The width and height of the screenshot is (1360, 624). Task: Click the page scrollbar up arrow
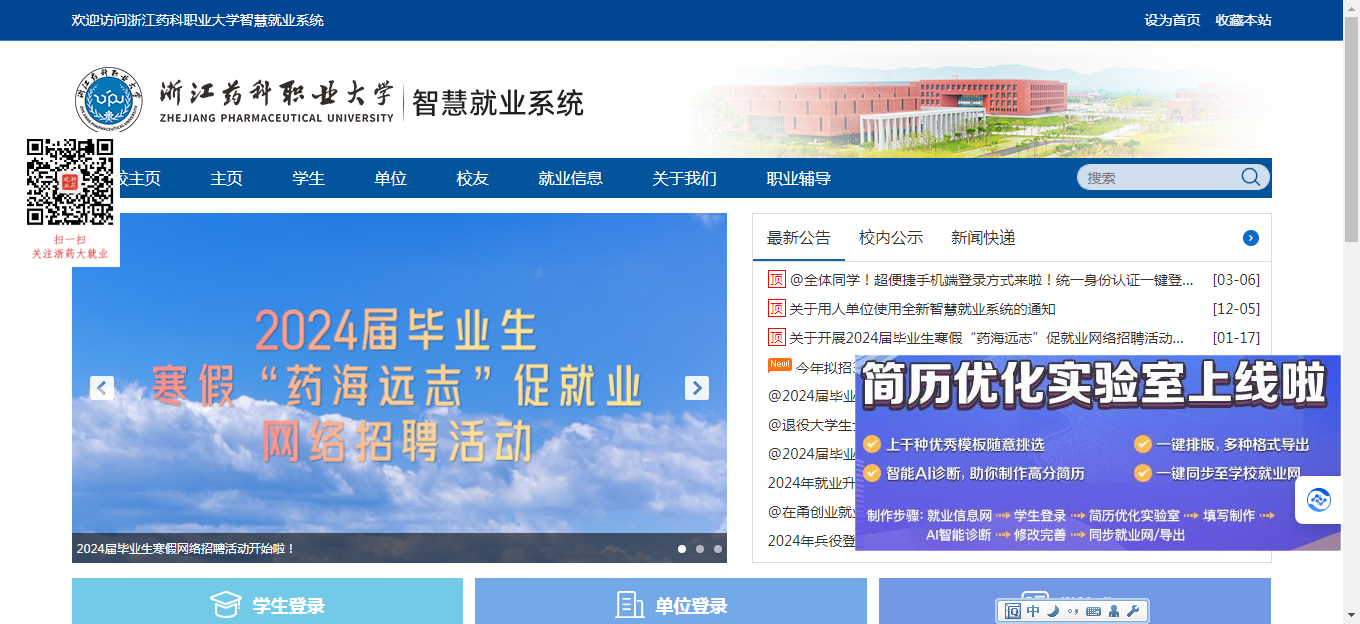pos(1351,8)
